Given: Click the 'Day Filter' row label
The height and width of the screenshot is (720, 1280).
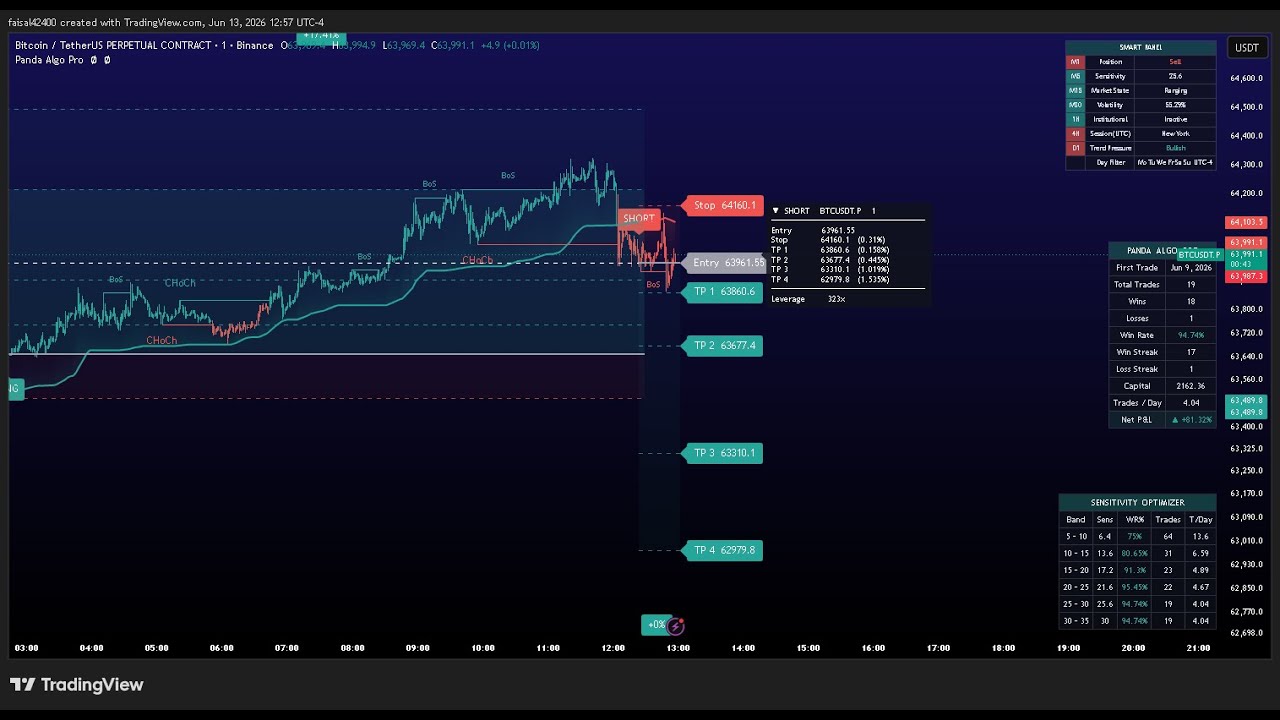Looking at the screenshot, I should 1110,162.
